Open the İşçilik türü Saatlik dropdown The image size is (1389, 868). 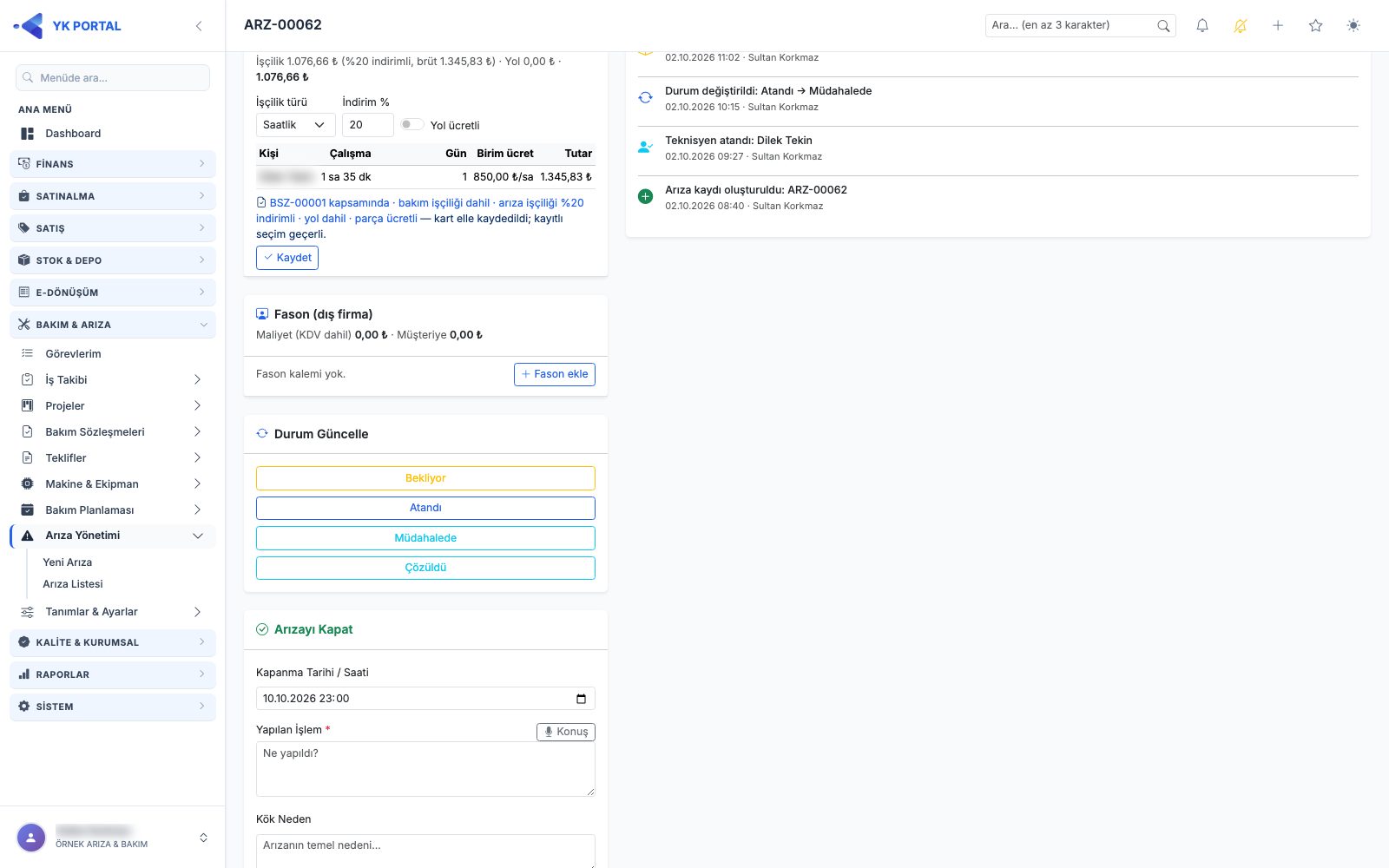295,125
